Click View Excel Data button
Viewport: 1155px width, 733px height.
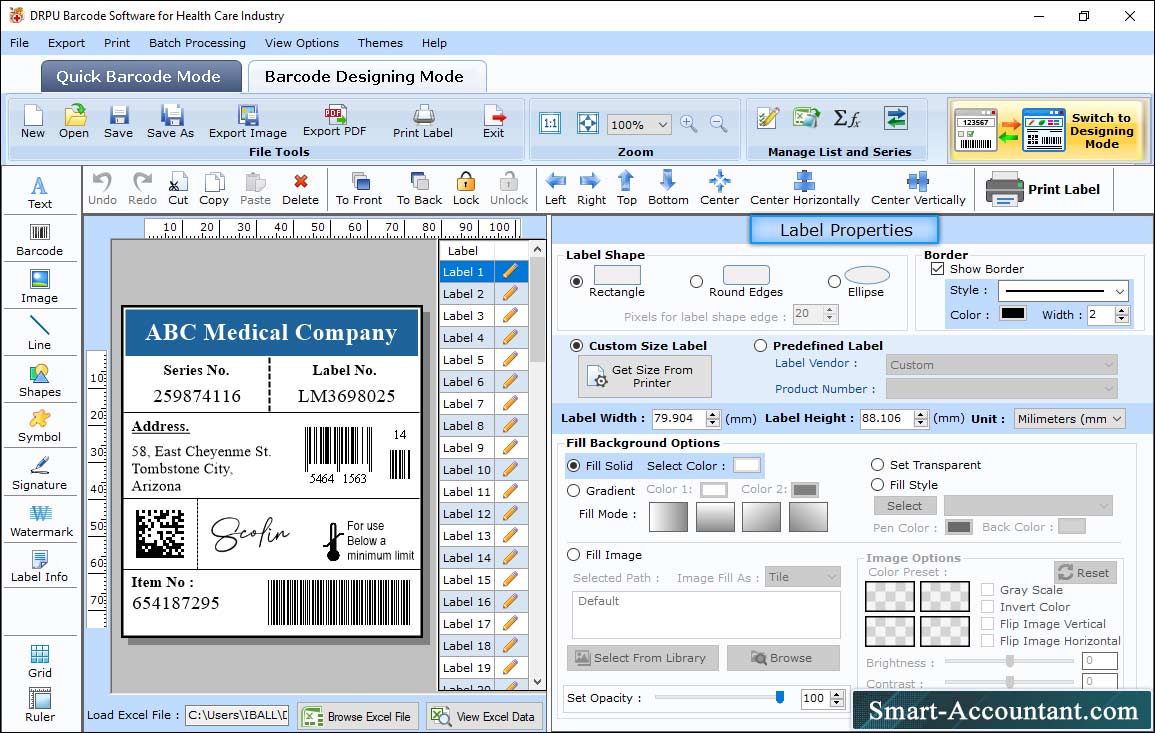(x=484, y=716)
